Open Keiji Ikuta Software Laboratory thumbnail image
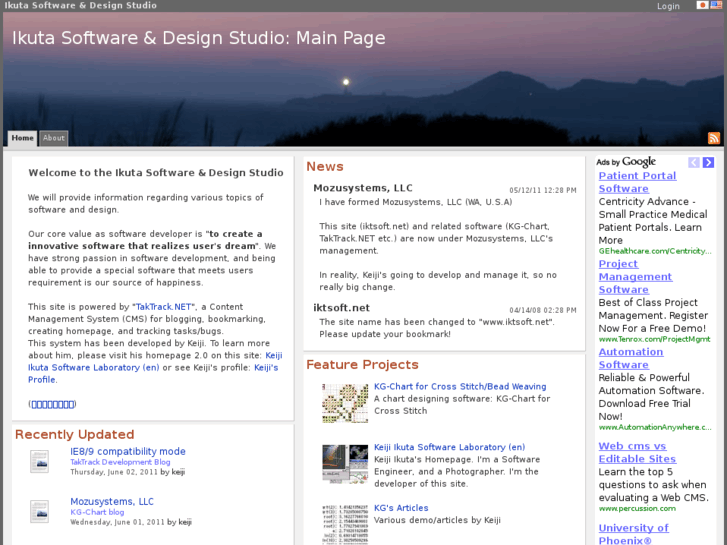The width and height of the screenshot is (727, 545). 344,463
